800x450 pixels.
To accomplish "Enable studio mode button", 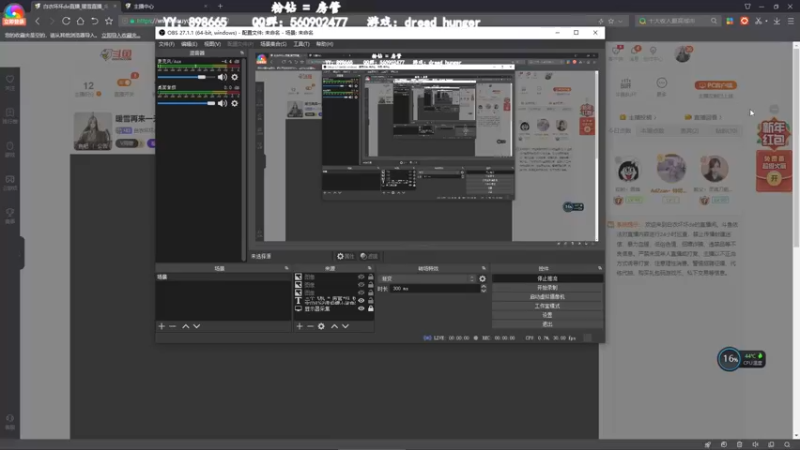I will [x=547, y=306].
